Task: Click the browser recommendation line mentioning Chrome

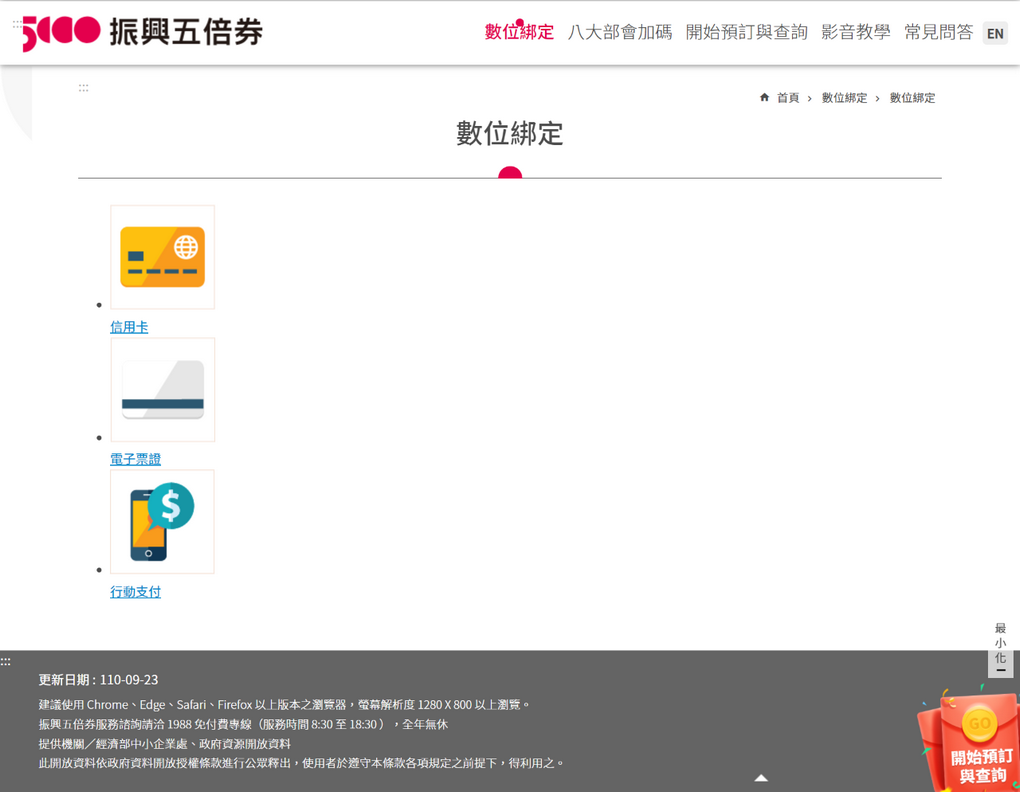Action: click(x=285, y=704)
